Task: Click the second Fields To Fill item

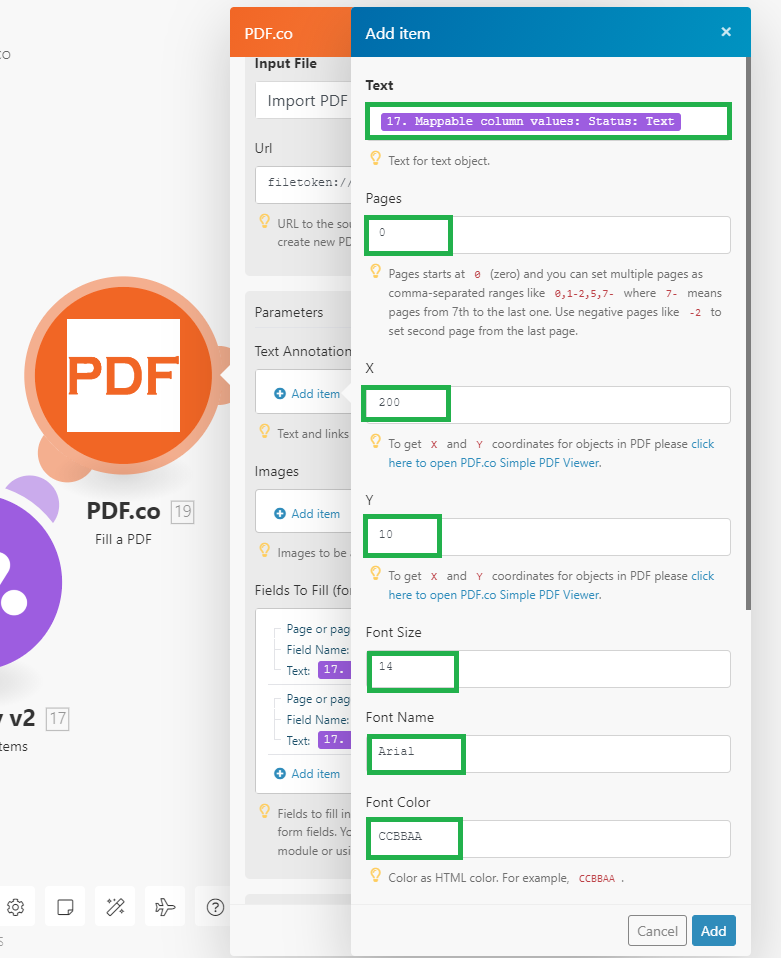Action: 312,720
